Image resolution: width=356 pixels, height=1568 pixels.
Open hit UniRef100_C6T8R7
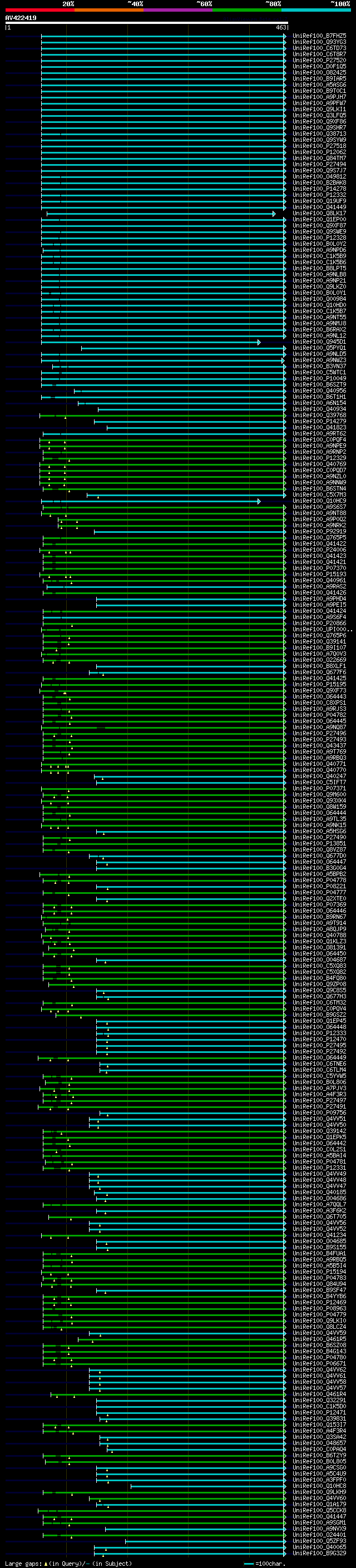click(x=319, y=54)
